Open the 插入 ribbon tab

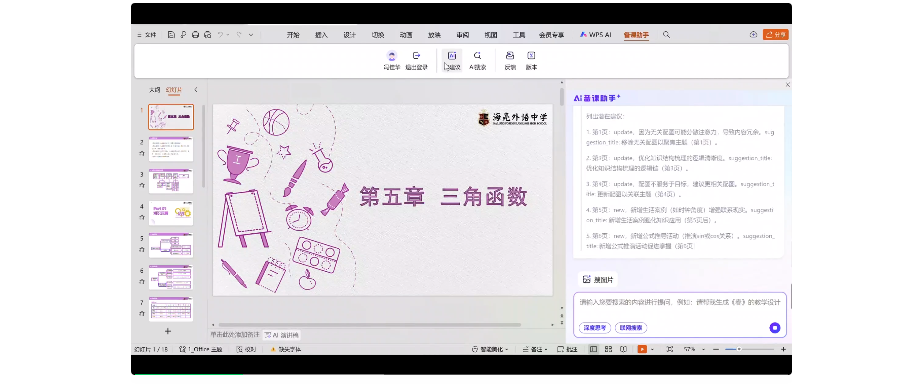point(321,35)
